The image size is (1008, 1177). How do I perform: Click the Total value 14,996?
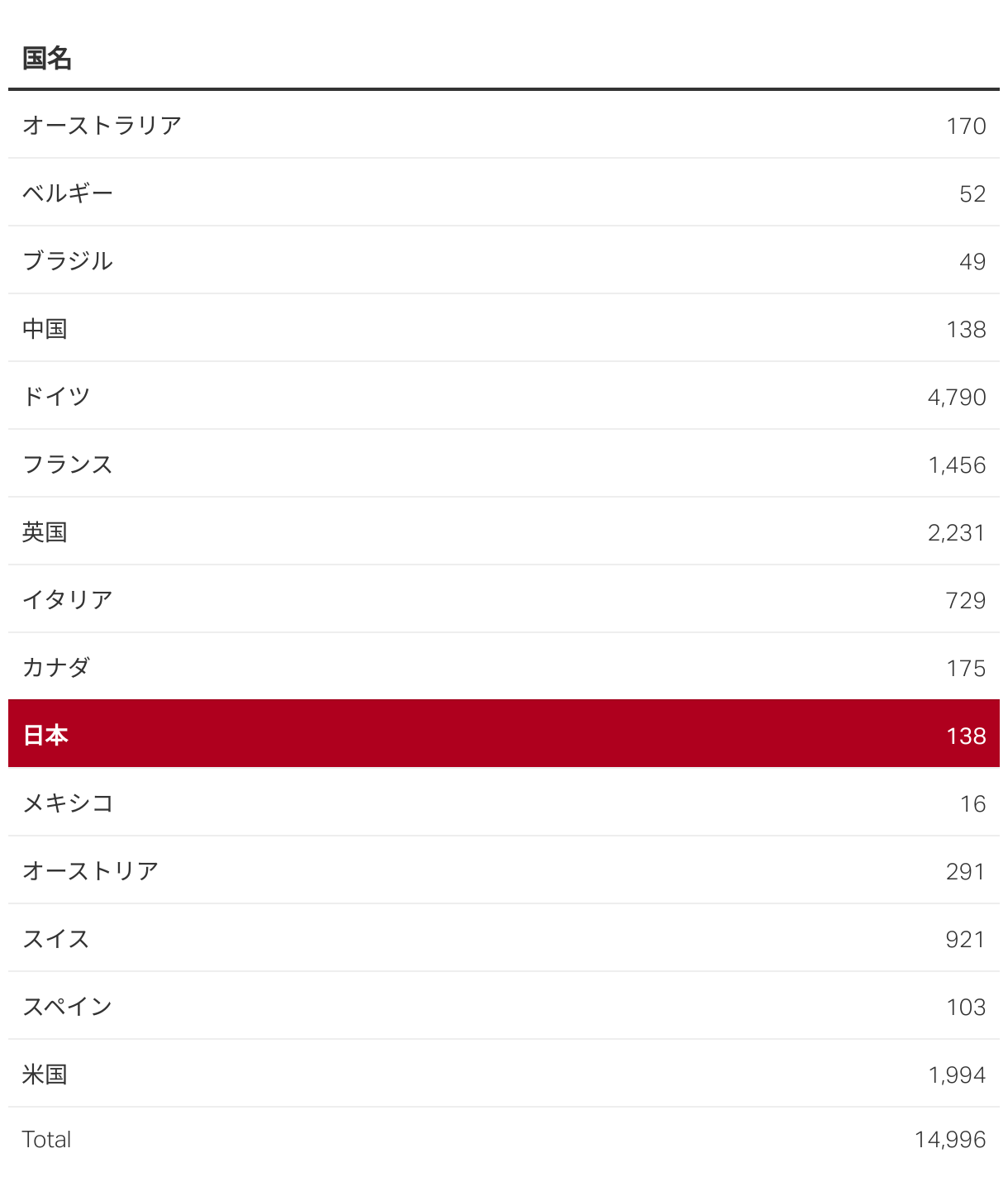[x=950, y=1140]
